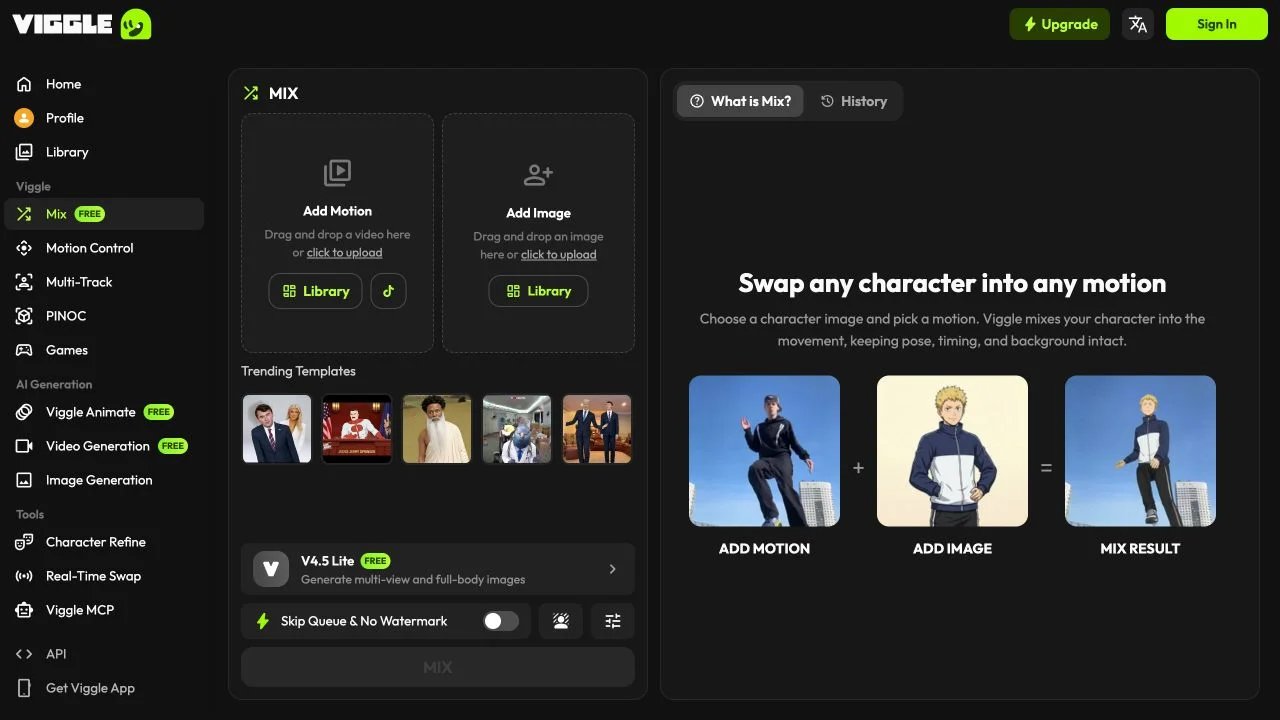
Task: Open Video Generation menu item
Action: [104, 446]
